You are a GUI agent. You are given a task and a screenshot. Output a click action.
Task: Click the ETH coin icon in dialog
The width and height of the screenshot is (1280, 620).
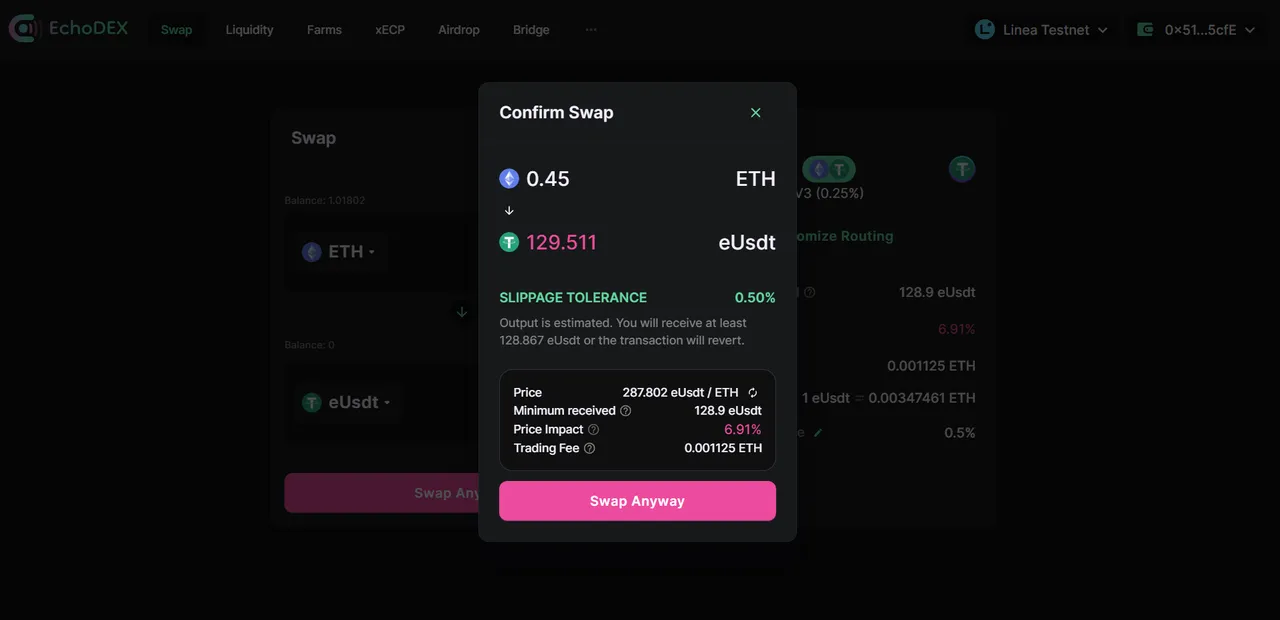(509, 179)
